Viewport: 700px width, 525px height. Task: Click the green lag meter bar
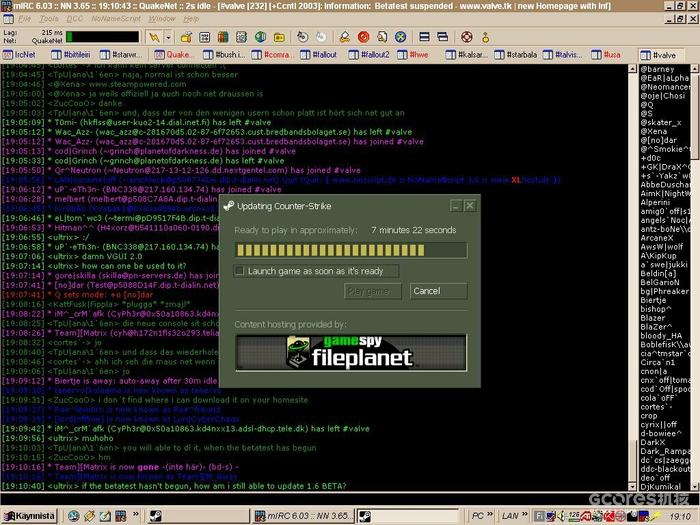(102, 37)
